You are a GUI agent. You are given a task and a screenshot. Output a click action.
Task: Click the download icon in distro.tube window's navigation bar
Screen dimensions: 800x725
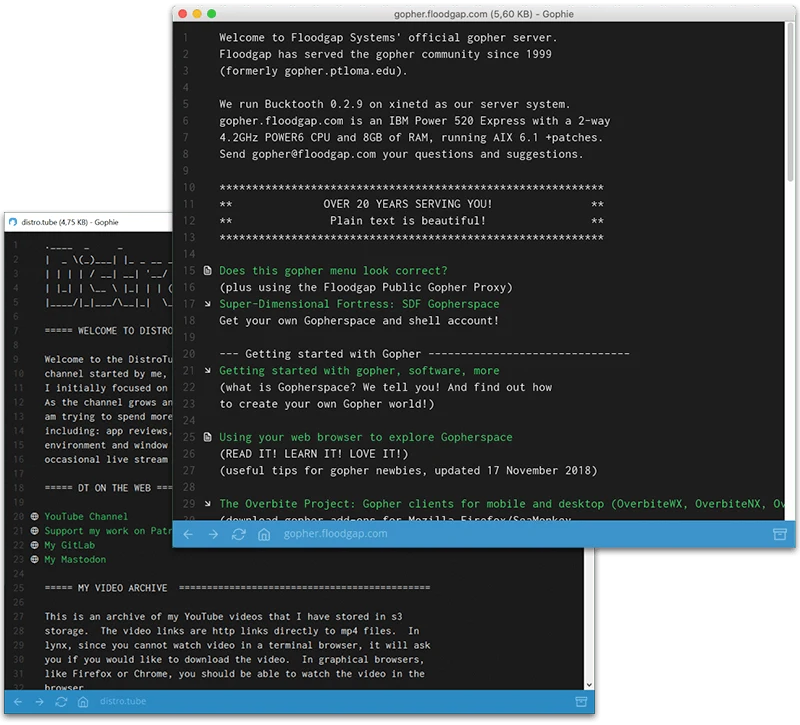click(581, 702)
